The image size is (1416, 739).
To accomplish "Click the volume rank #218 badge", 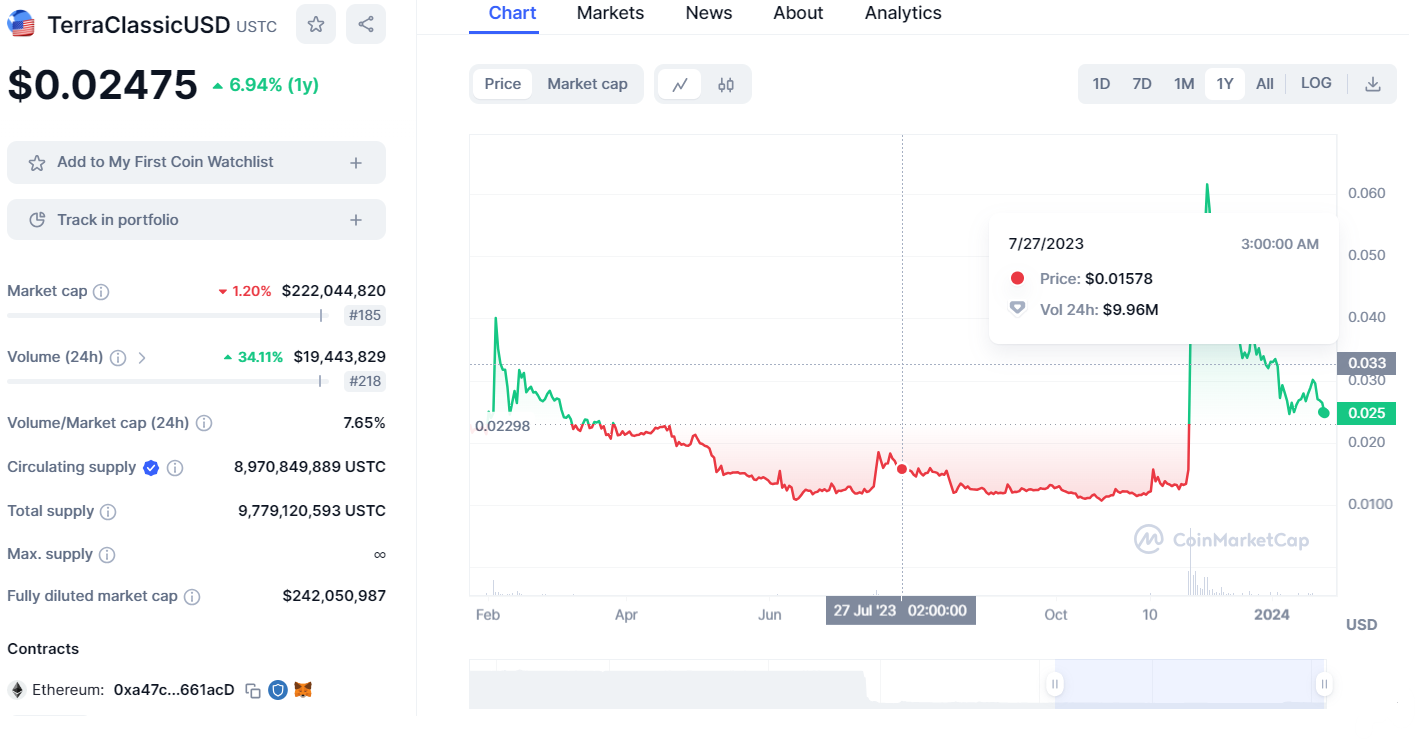I will point(365,381).
